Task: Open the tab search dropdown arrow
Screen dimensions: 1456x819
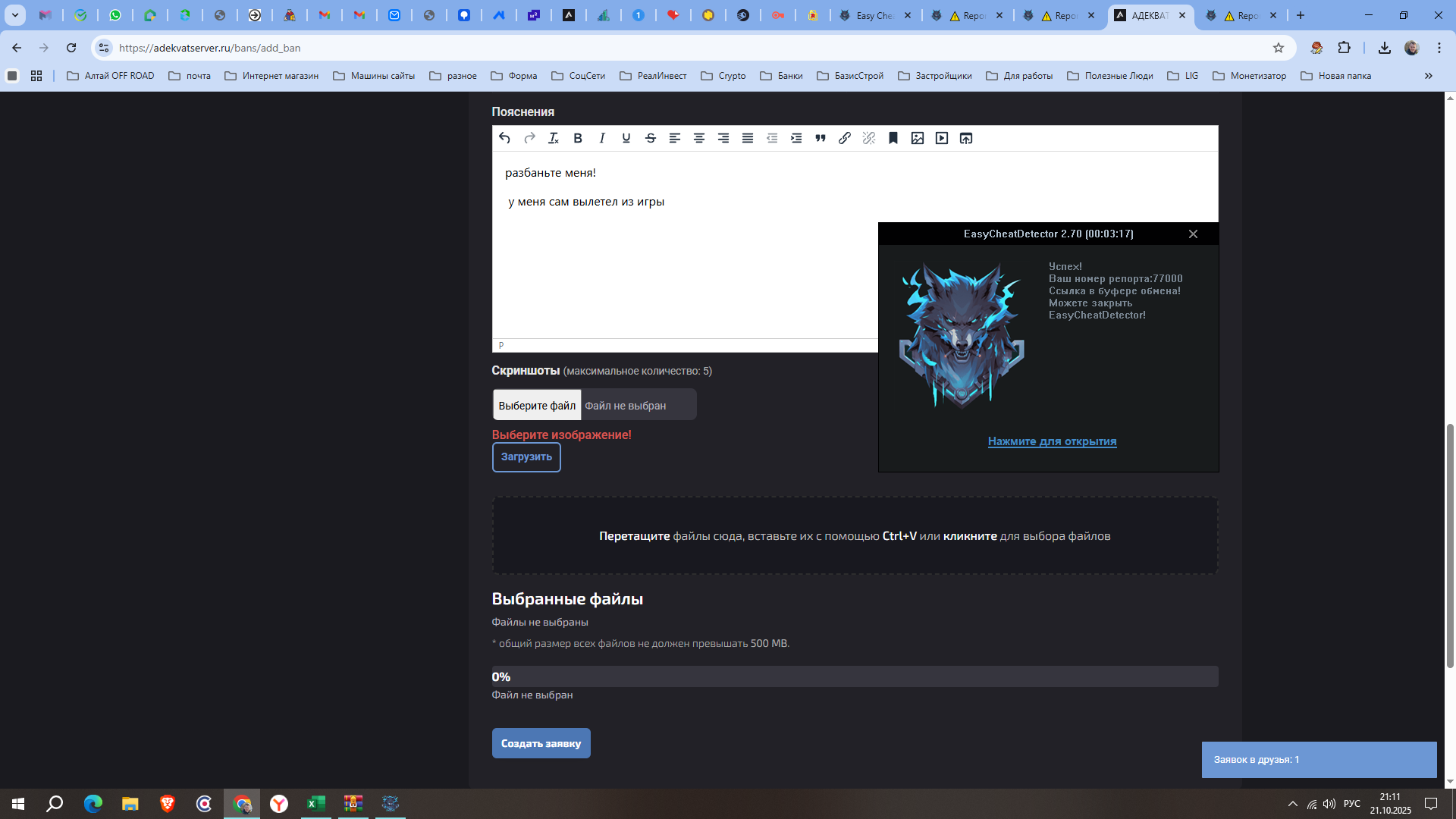Action: pos(14,15)
